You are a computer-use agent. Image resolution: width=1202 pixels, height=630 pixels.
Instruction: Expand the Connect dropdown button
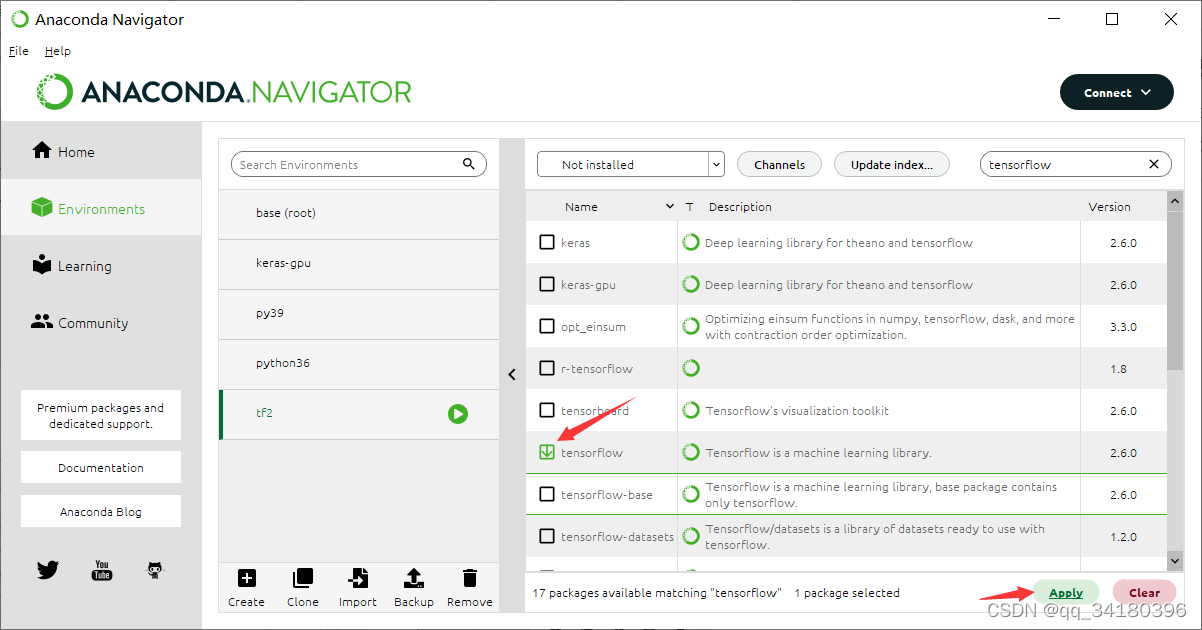pos(1117,92)
